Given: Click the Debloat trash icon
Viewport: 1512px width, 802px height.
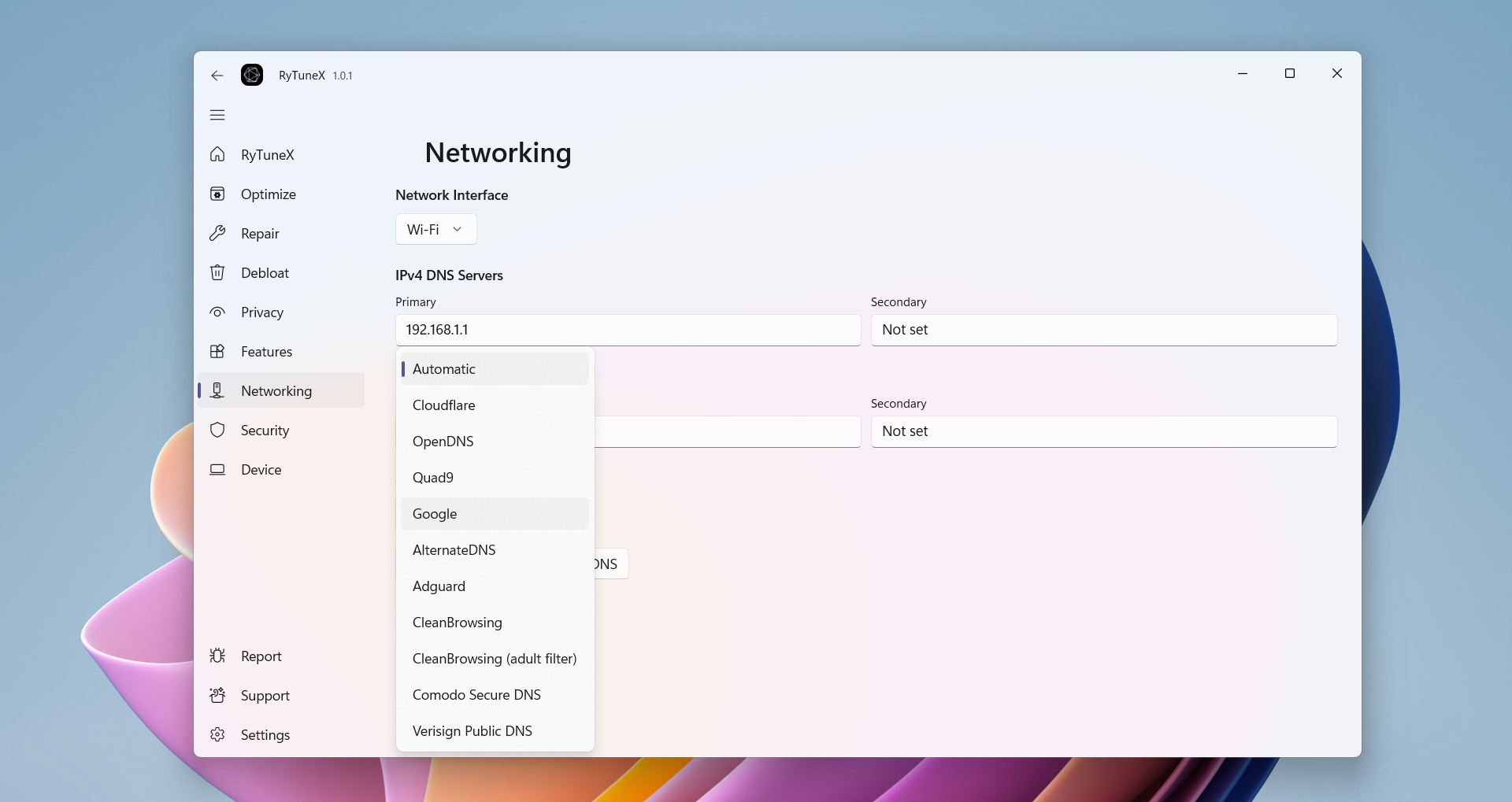Looking at the screenshot, I should pos(217,272).
